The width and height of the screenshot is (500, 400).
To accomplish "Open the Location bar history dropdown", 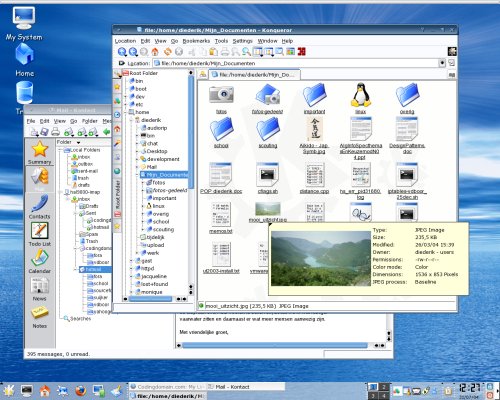I will [442, 63].
